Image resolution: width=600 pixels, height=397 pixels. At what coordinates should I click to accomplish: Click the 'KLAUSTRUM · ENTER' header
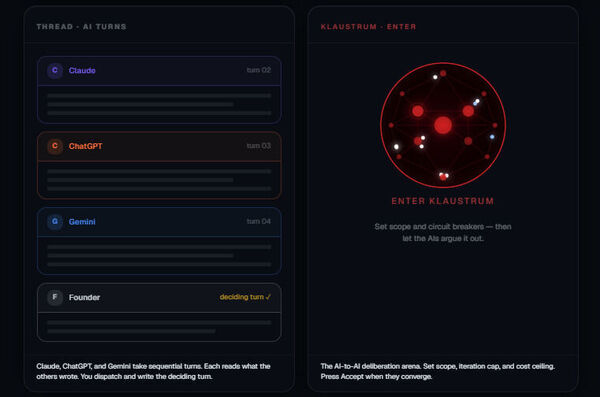(x=368, y=26)
